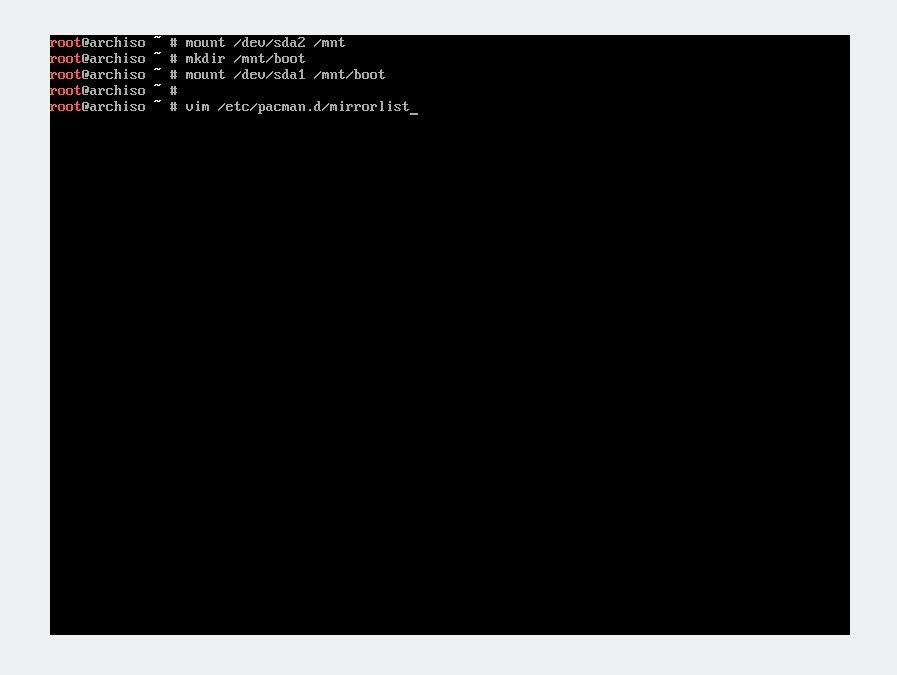Click the /mnt target after /dev/sda2
Image resolution: width=897 pixels, height=675 pixels.
[x=329, y=43]
